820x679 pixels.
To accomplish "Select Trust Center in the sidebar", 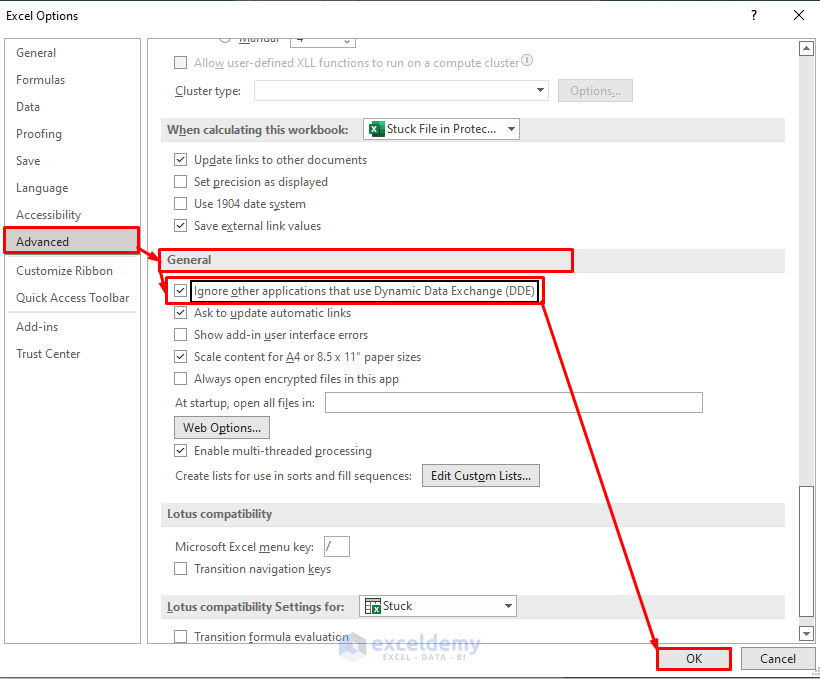I will (x=47, y=353).
